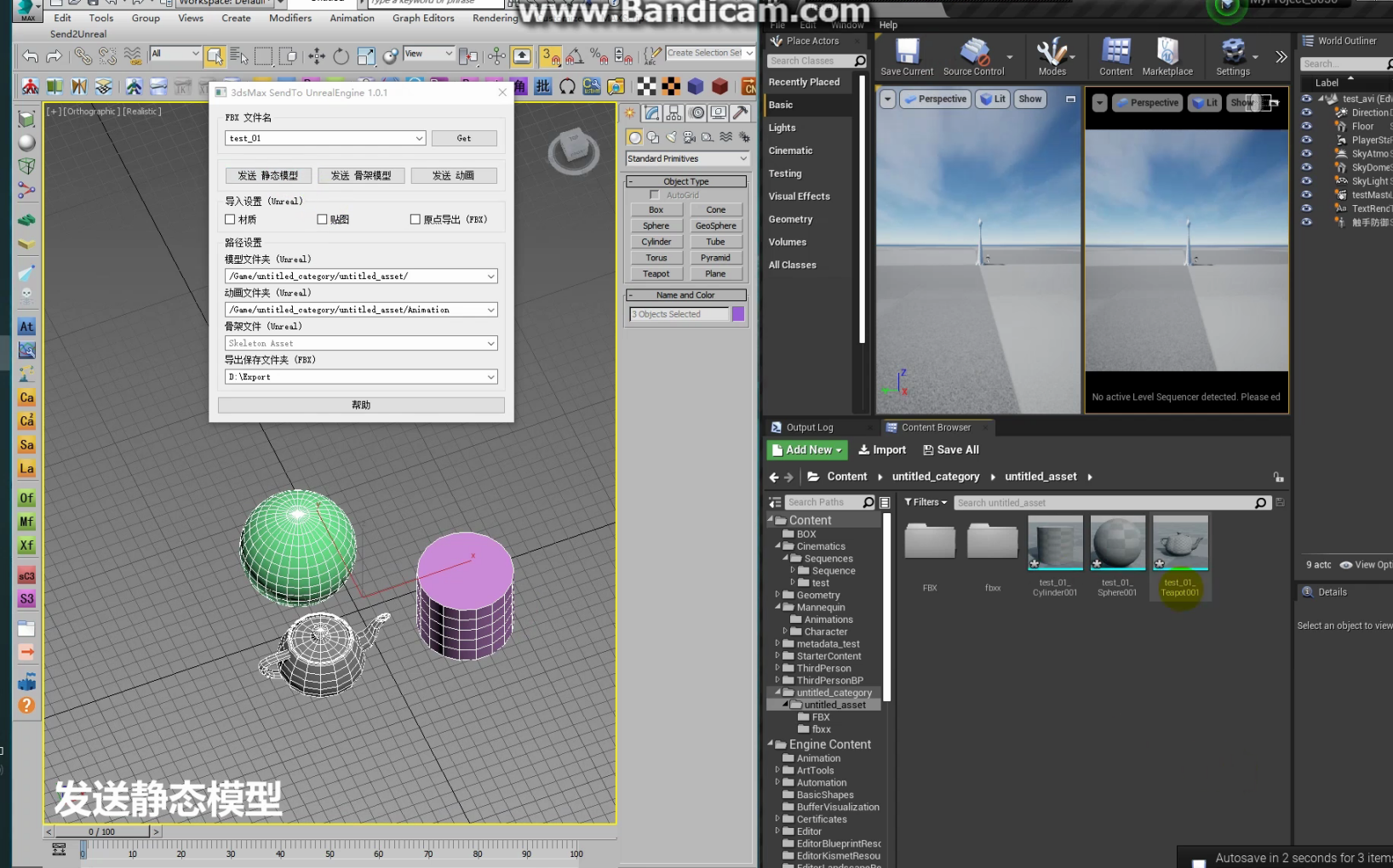The image size is (1393, 868).
Task: Open the Graph Editors menu
Action: pyautogui.click(x=423, y=18)
